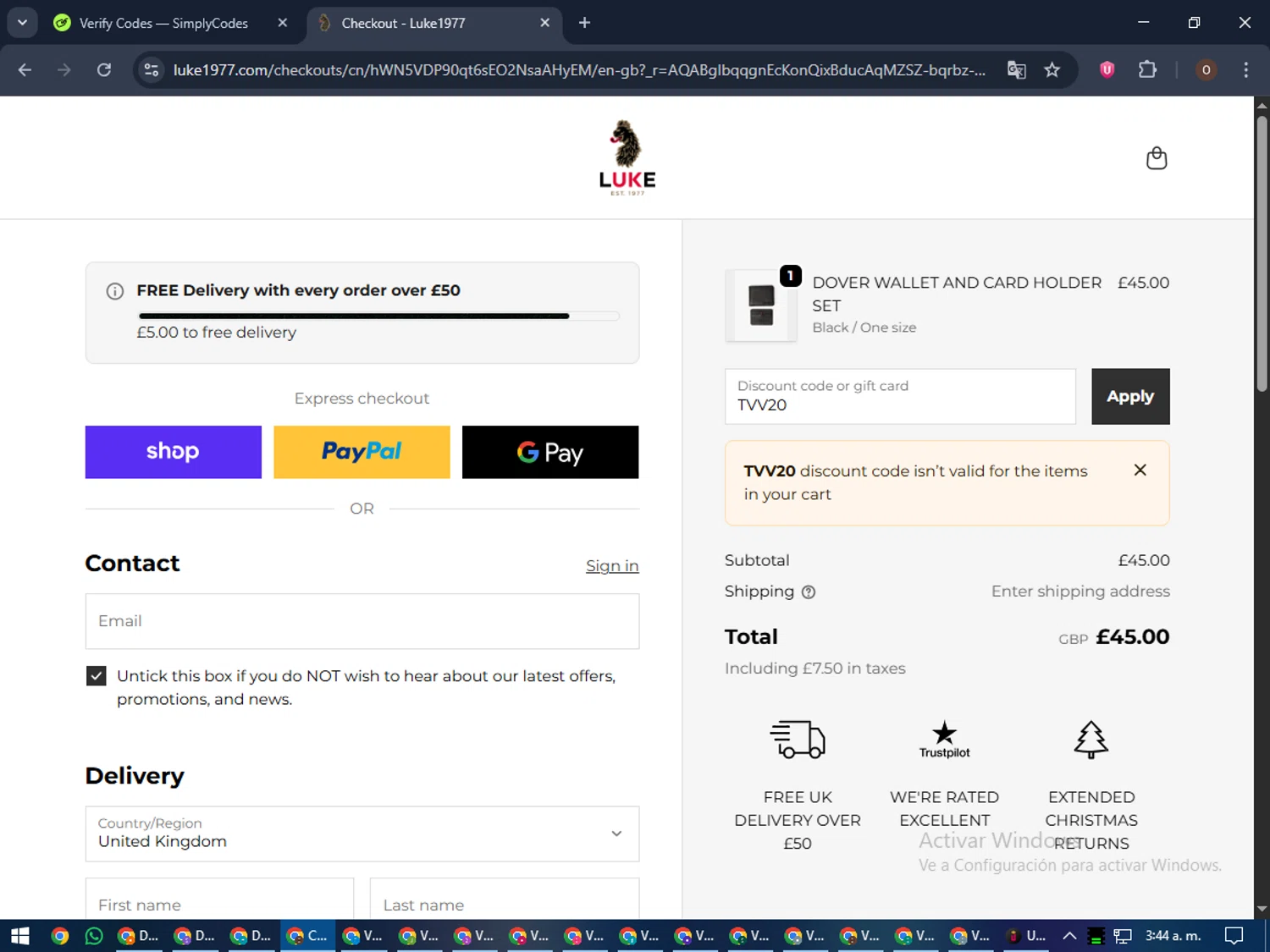This screenshot has height=952, width=1270.
Task: Click the '£5.00 to free delivery' text
Action: [x=217, y=333]
